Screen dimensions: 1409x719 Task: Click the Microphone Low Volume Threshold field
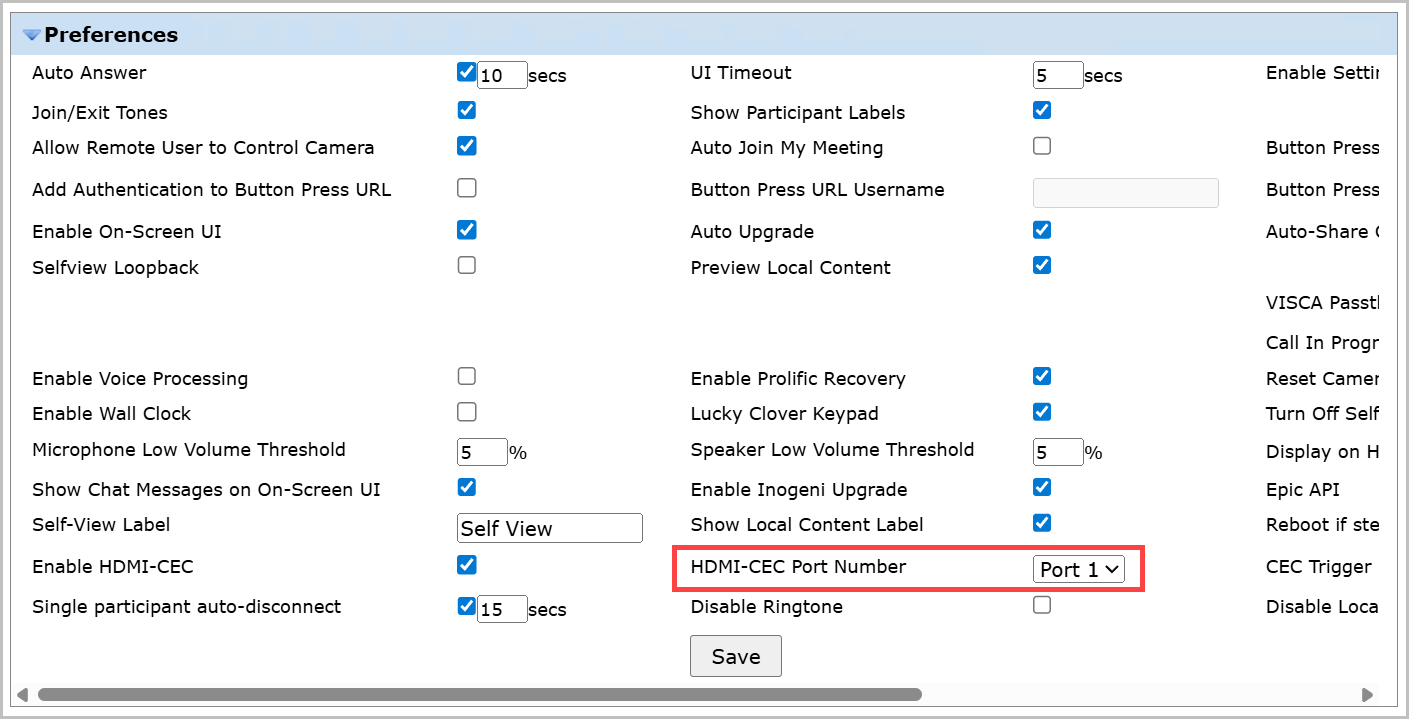pos(482,452)
